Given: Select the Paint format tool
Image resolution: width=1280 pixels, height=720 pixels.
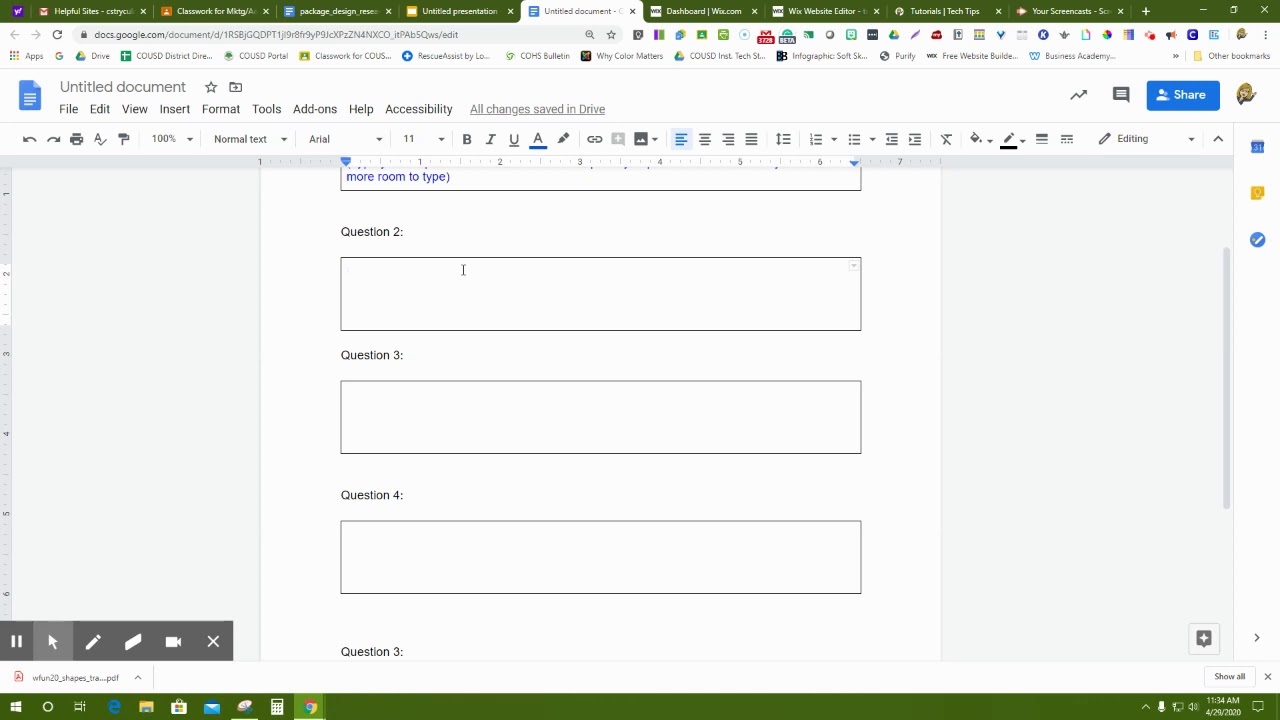Looking at the screenshot, I should [124, 139].
